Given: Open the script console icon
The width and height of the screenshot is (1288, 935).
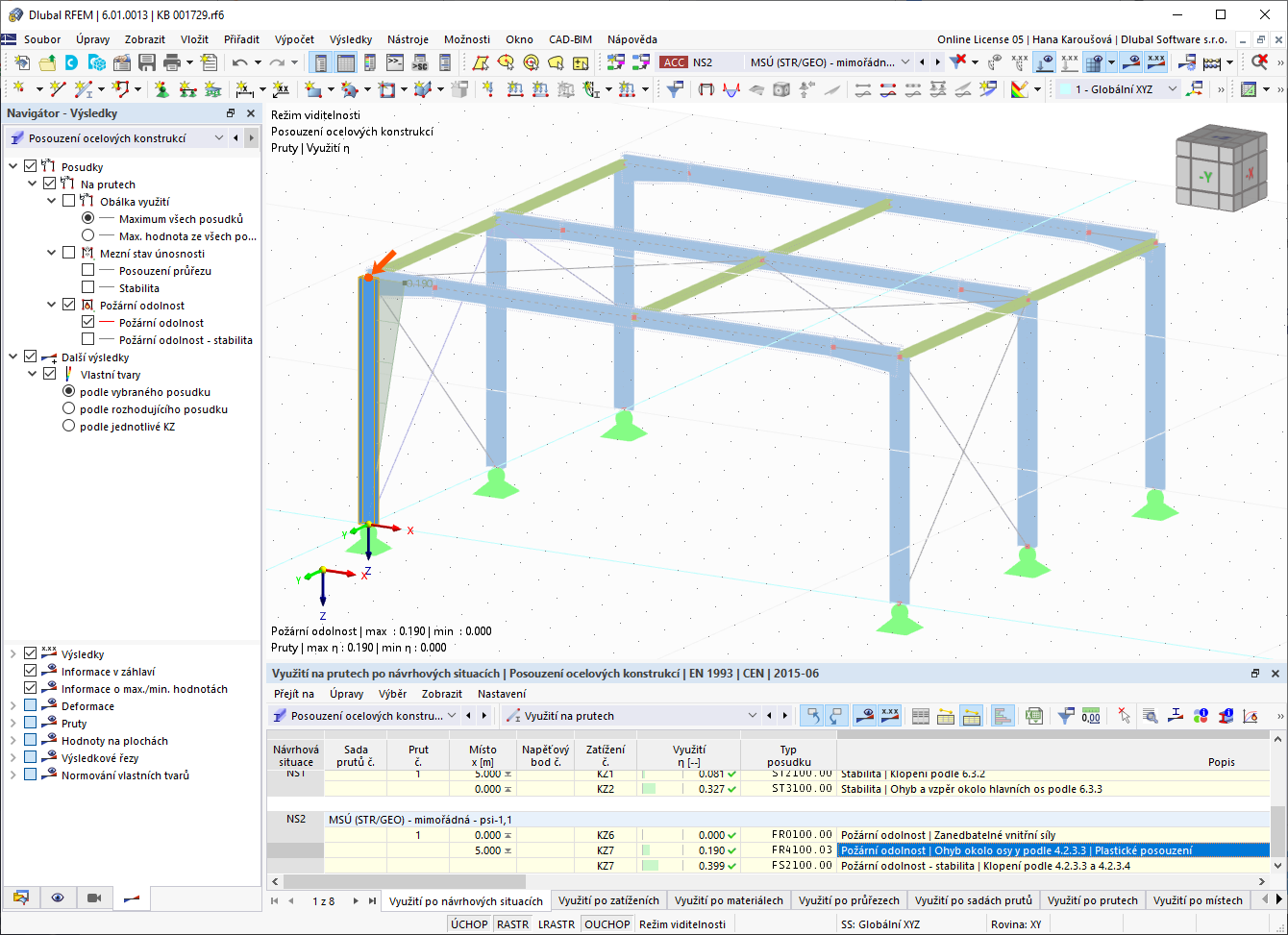Looking at the screenshot, I should click(x=394, y=62).
